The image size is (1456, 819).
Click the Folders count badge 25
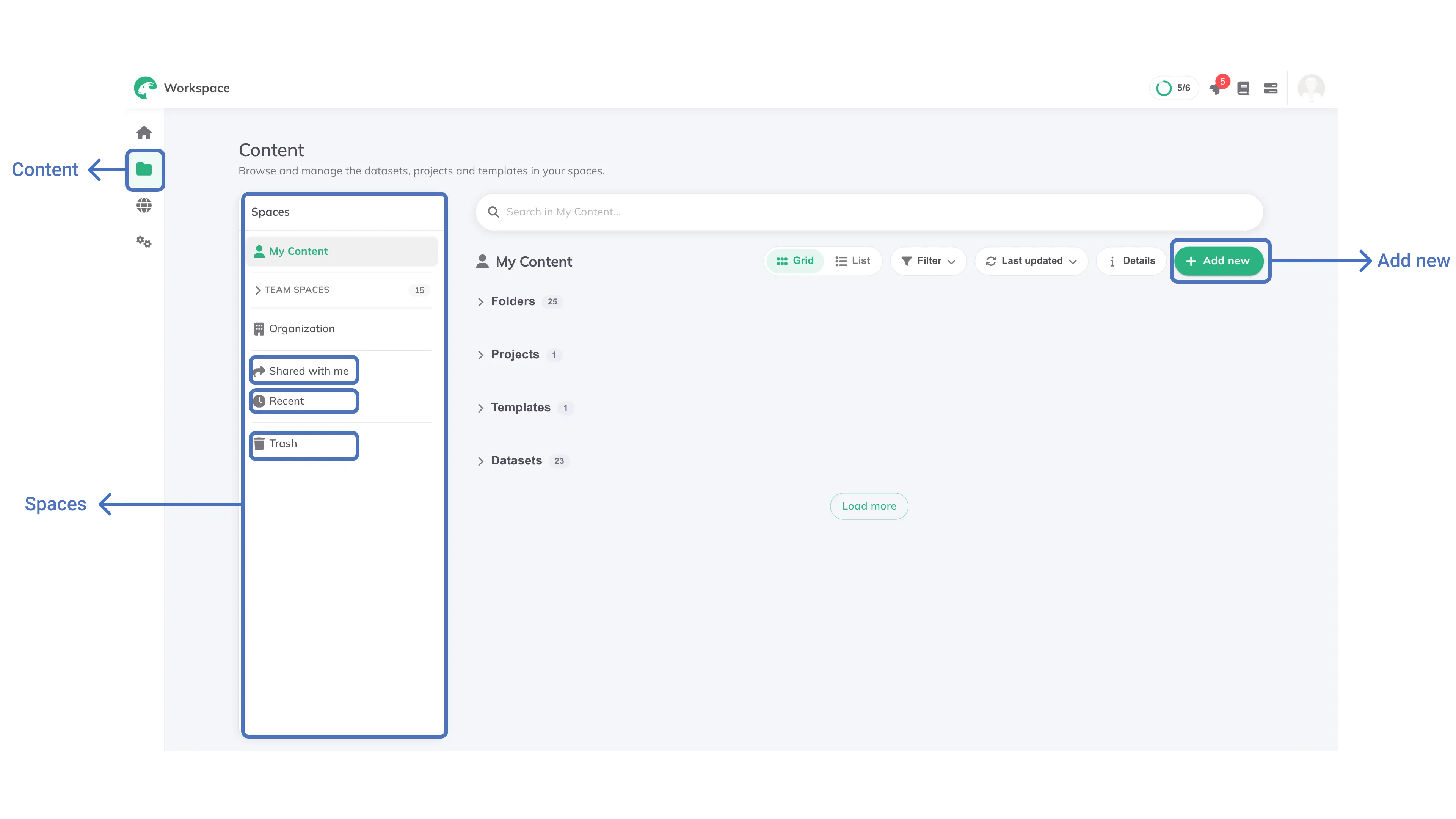(x=552, y=302)
